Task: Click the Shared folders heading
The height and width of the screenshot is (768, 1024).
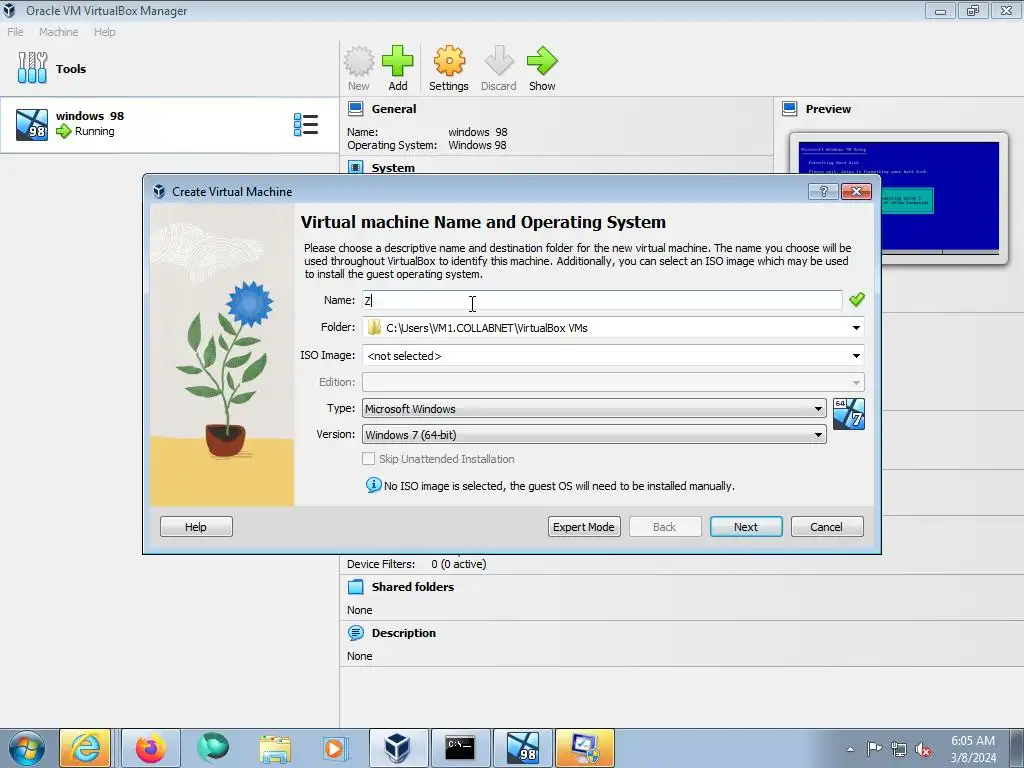Action: click(x=413, y=586)
